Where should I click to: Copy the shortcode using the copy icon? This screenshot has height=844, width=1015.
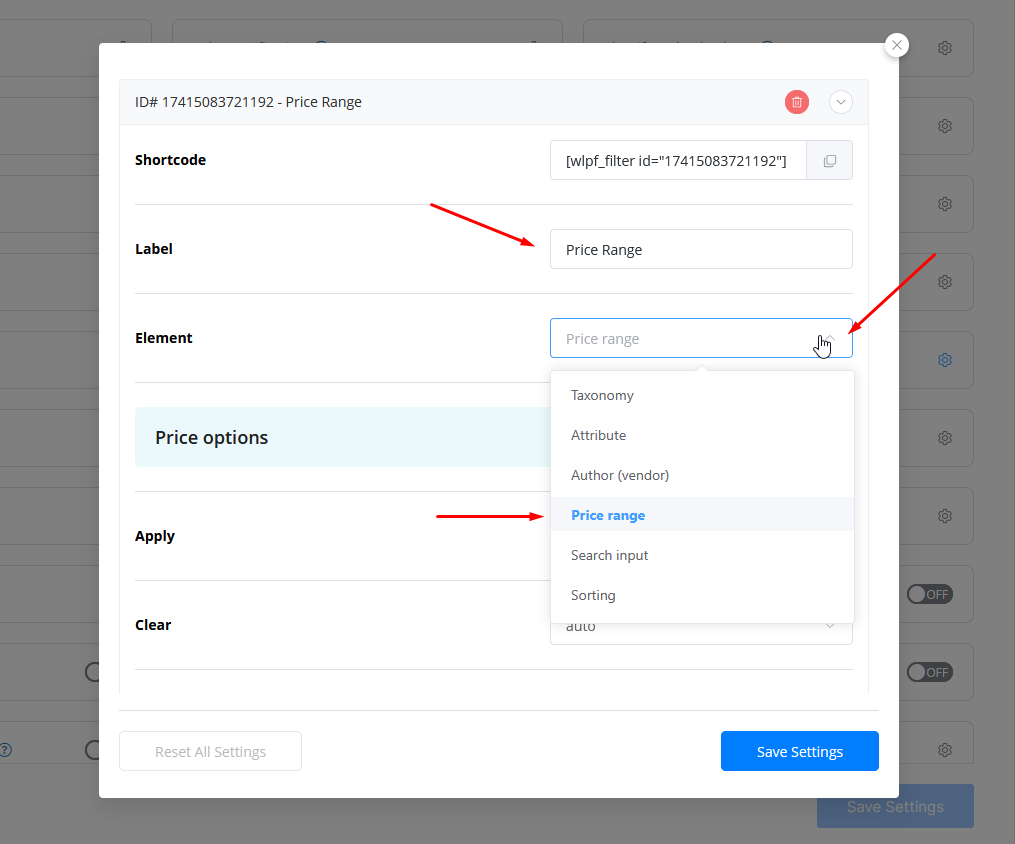click(829, 161)
